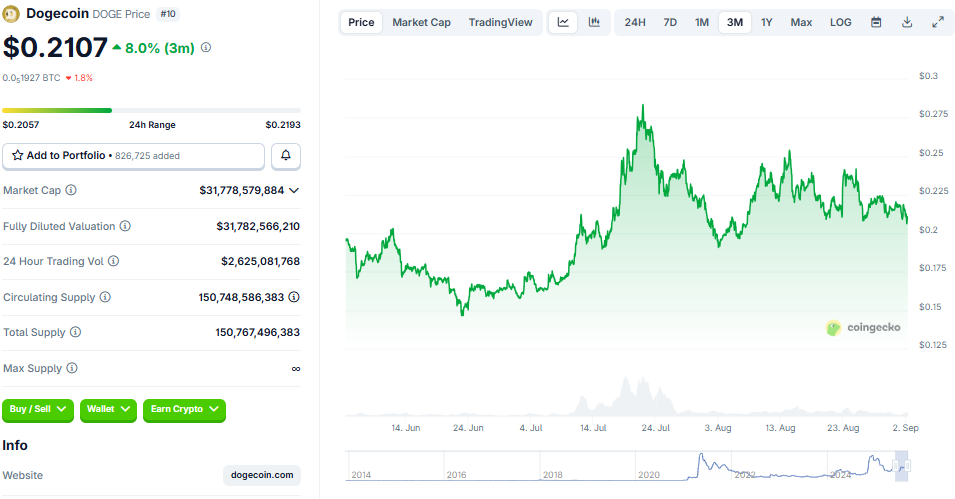The width and height of the screenshot is (955, 499).
Task: Click the $2,625,081,768 trading volume value
Action: click(x=261, y=261)
